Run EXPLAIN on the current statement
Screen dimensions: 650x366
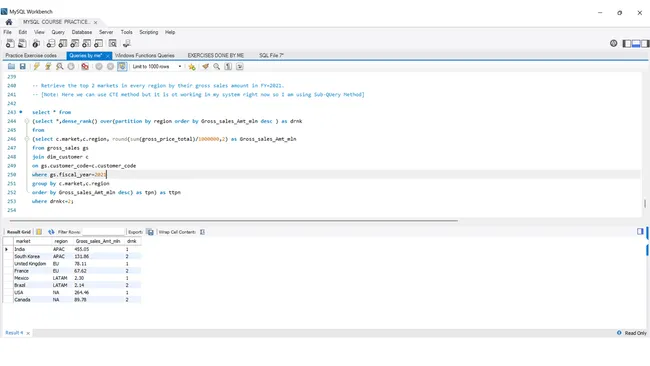tap(60, 66)
